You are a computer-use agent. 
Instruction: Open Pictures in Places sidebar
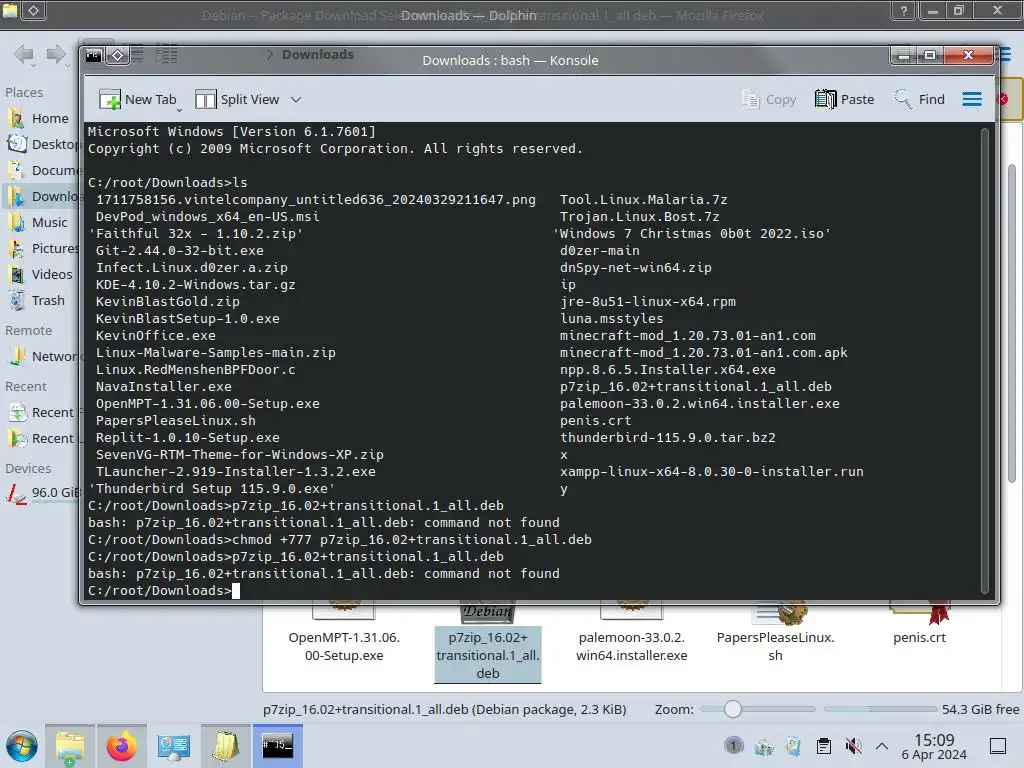point(40,249)
